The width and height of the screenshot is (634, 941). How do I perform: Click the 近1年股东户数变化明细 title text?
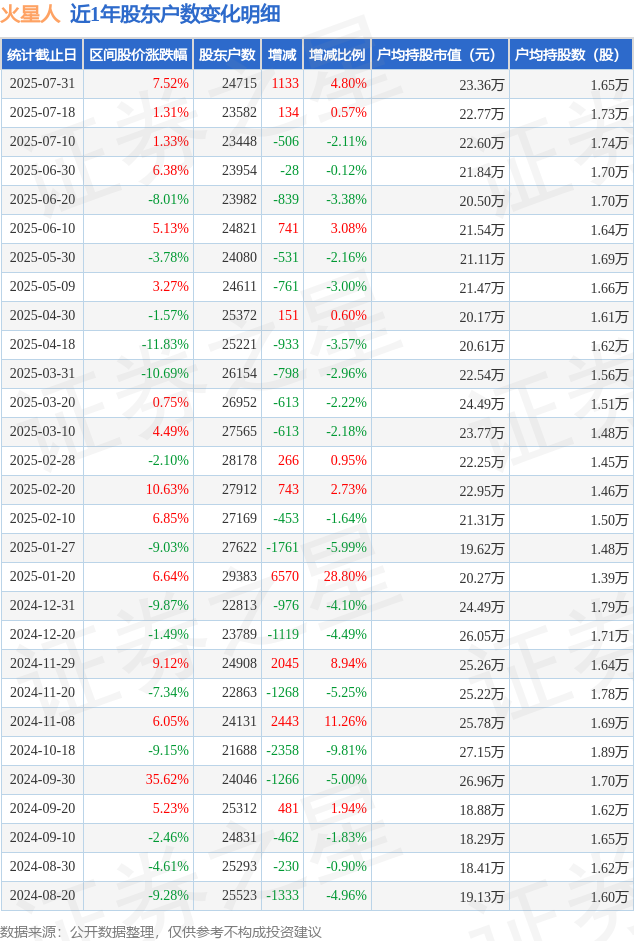pos(175,14)
